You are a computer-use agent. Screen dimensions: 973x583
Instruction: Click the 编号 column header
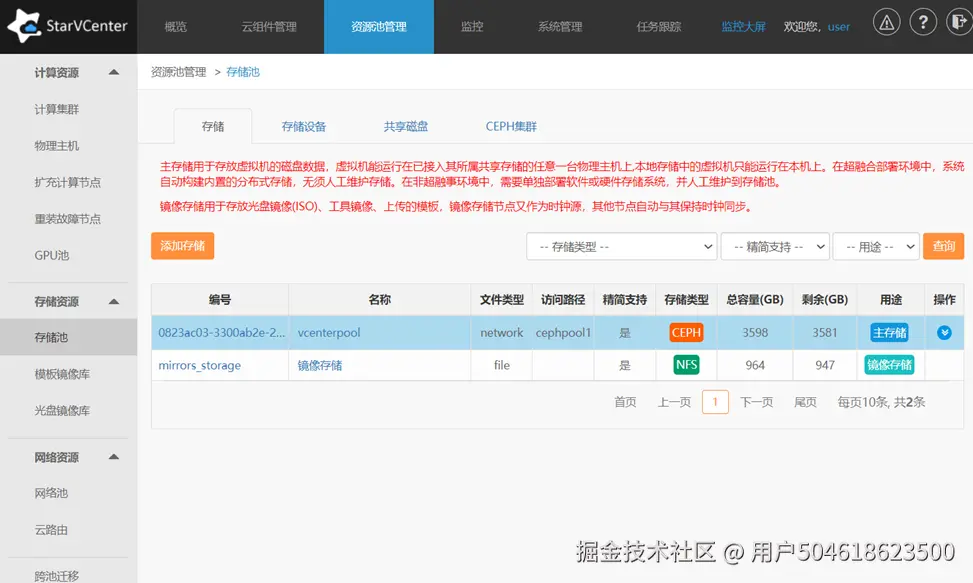point(220,300)
